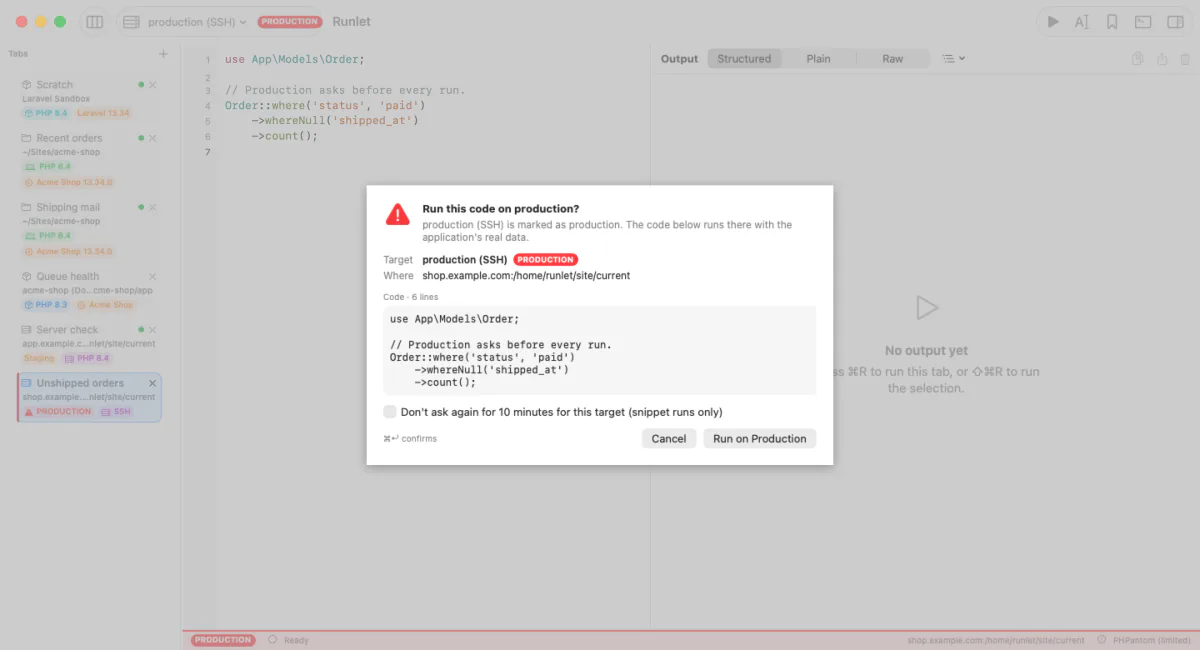This screenshot has height=650, width=1200.
Task: Click the large play icon in the output pane
Action: [927, 308]
